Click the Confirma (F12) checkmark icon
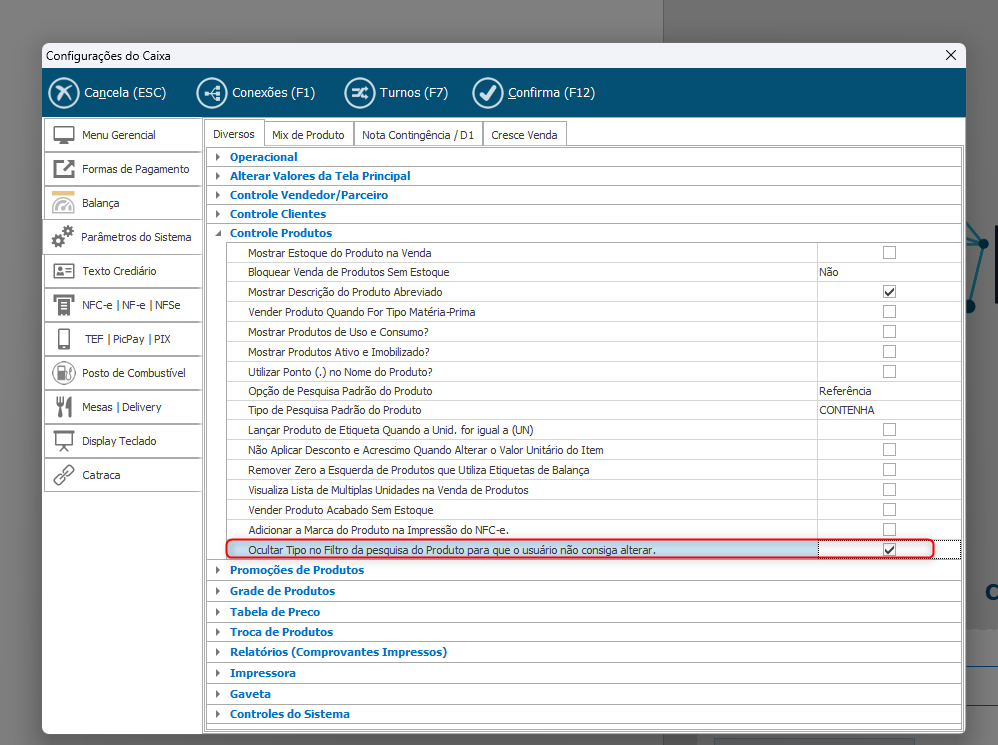Viewport: 998px width, 745px height. 488,93
